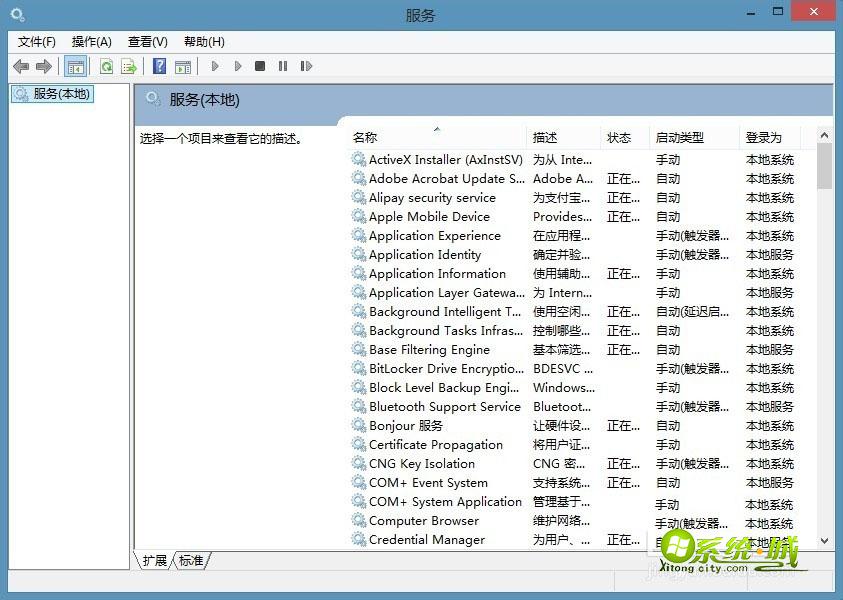Screen dimensions: 843x600
Task: Refresh the services list
Action: (106, 66)
